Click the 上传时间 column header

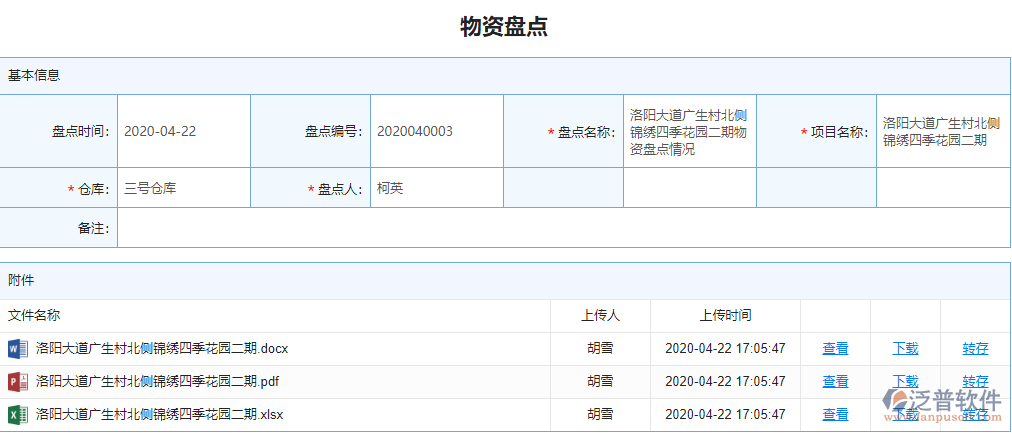tap(725, 316)
